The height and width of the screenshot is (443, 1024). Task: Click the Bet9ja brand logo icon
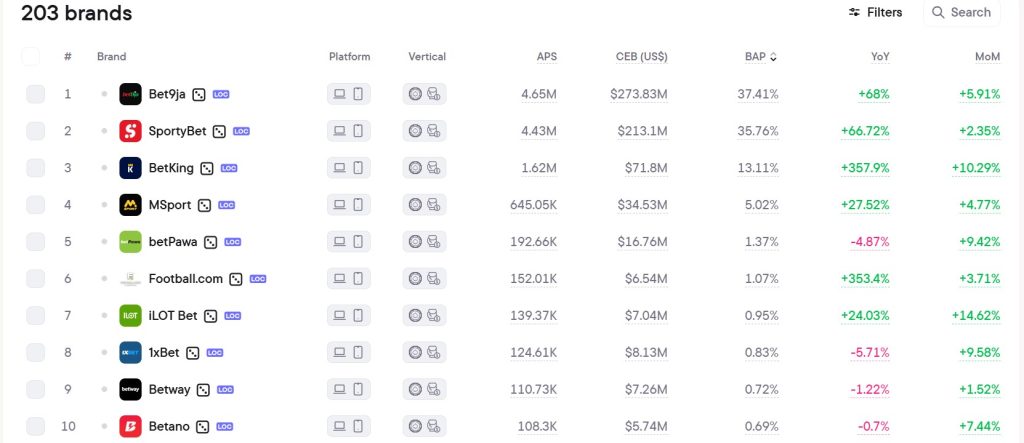pos(131,94)
